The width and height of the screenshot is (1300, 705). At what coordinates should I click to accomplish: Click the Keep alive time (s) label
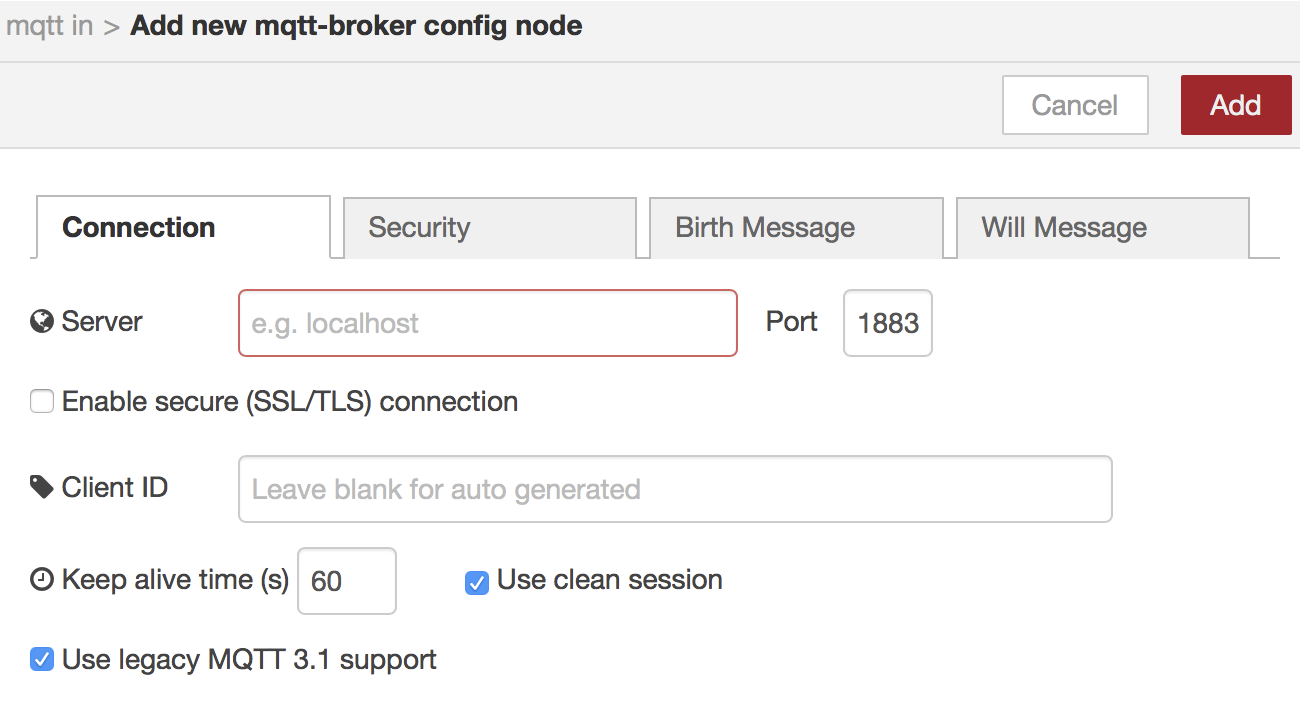click(x=175, y=580)
